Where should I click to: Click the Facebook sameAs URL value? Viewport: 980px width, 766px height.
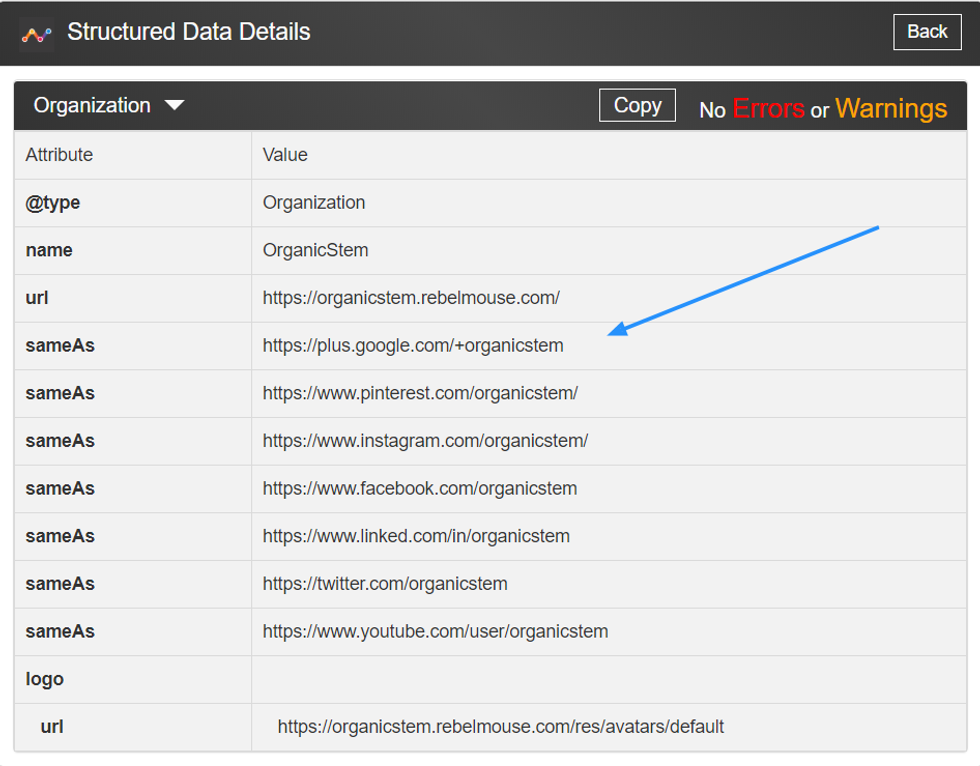tap(420, 489)
